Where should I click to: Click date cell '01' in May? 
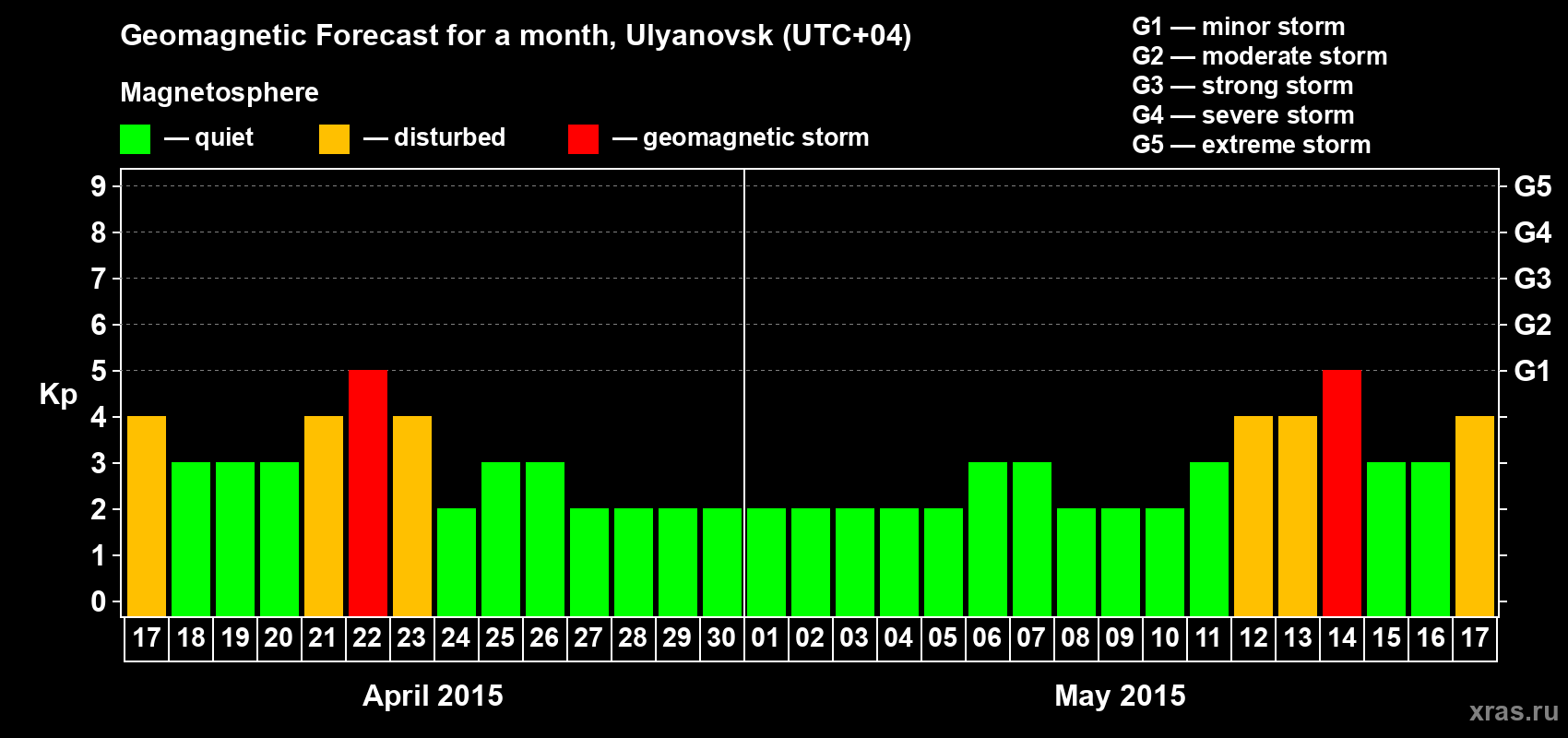click(x=766, y=638)
